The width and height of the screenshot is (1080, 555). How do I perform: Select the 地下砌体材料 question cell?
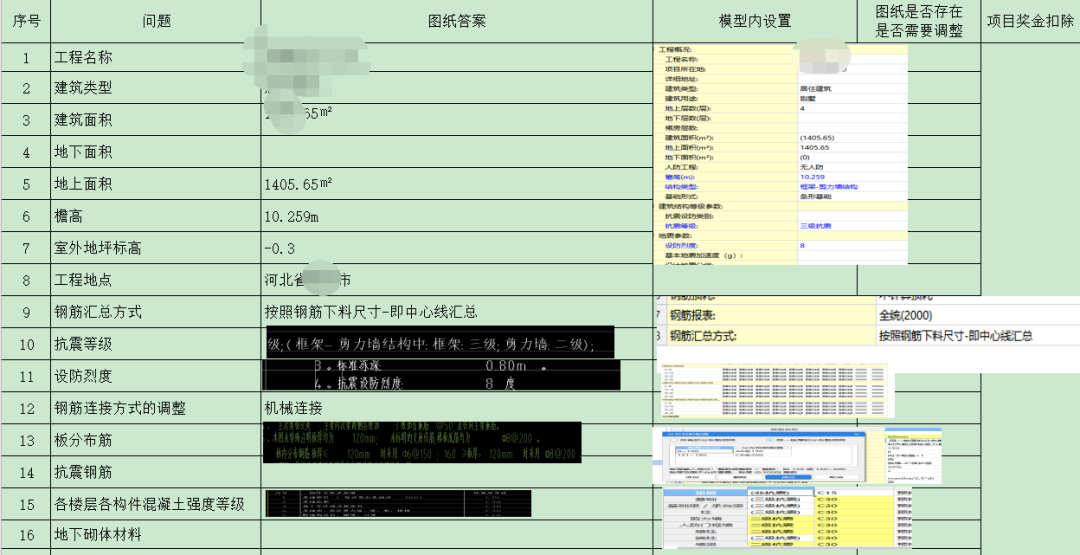point(156,535)
